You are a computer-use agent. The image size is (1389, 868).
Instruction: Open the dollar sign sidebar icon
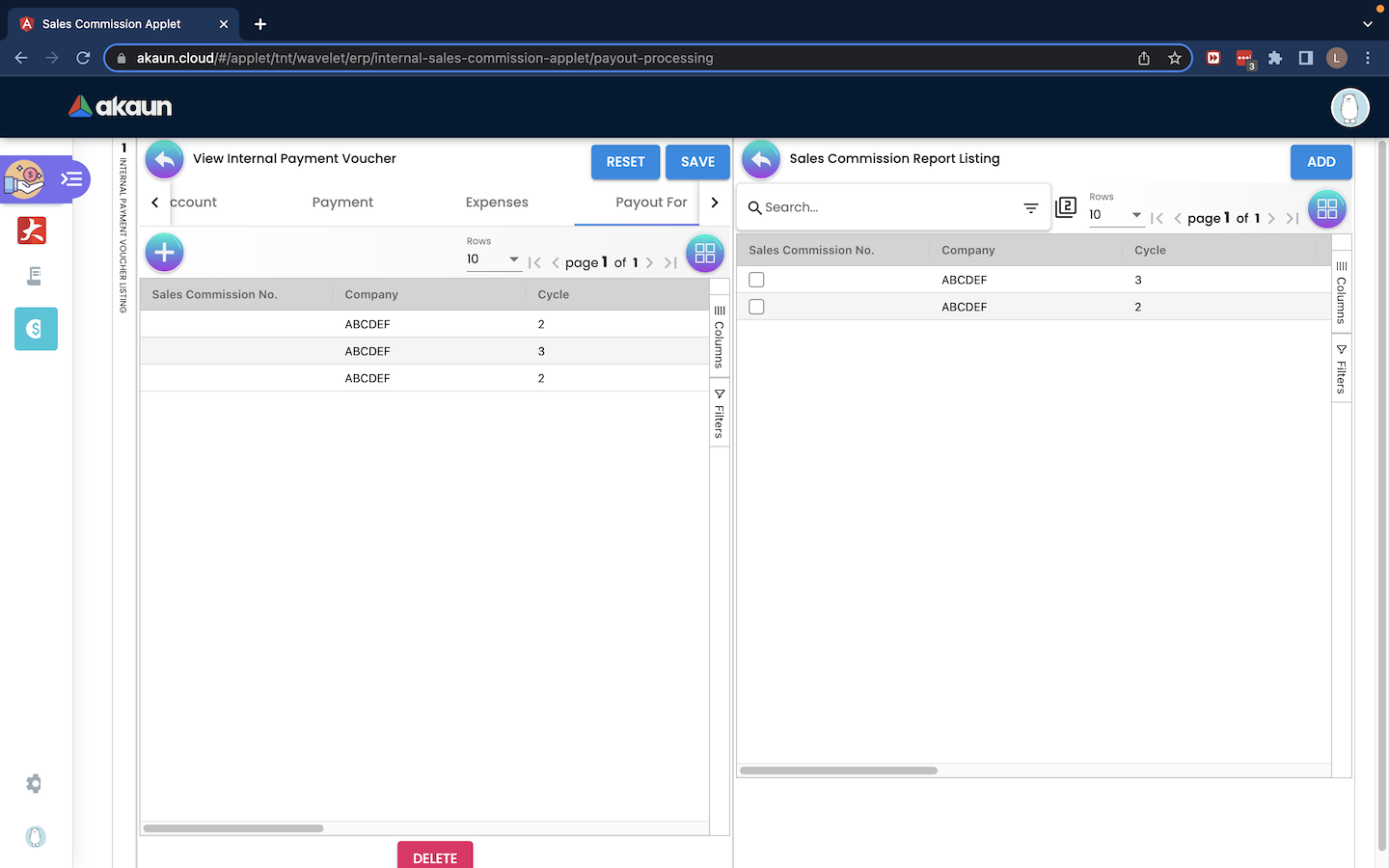[x=36, y=329]
